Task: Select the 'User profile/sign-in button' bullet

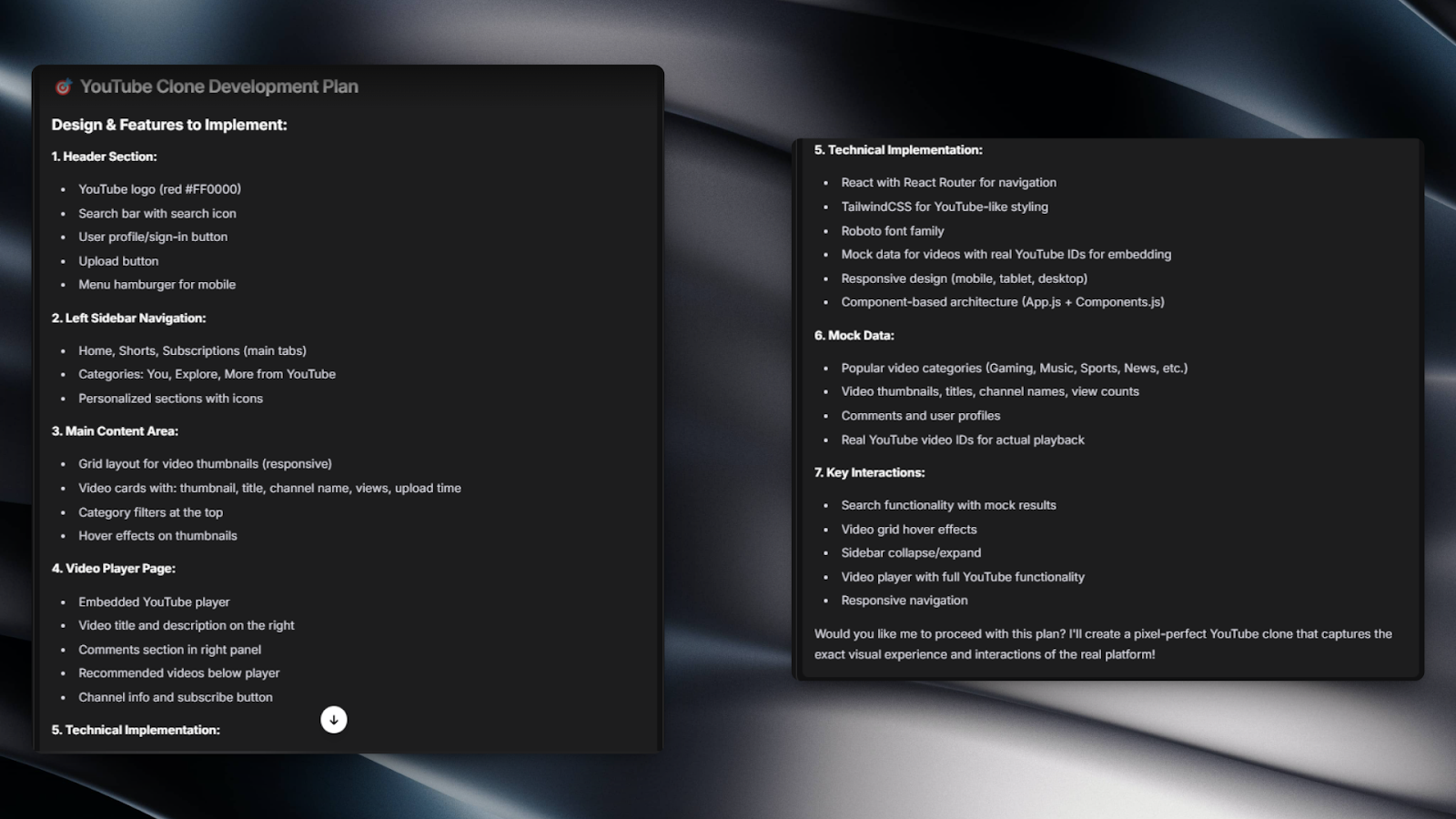Action: [x=153, y=237]
